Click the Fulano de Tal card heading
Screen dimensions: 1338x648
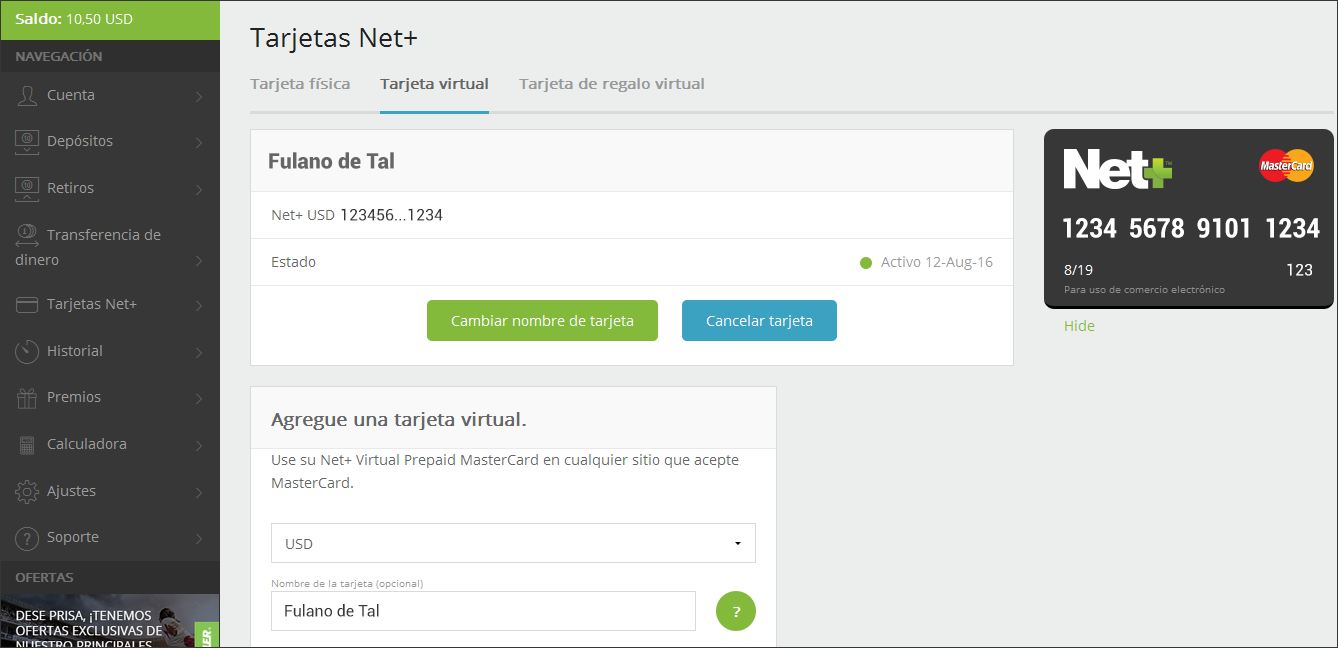[331, 161]
